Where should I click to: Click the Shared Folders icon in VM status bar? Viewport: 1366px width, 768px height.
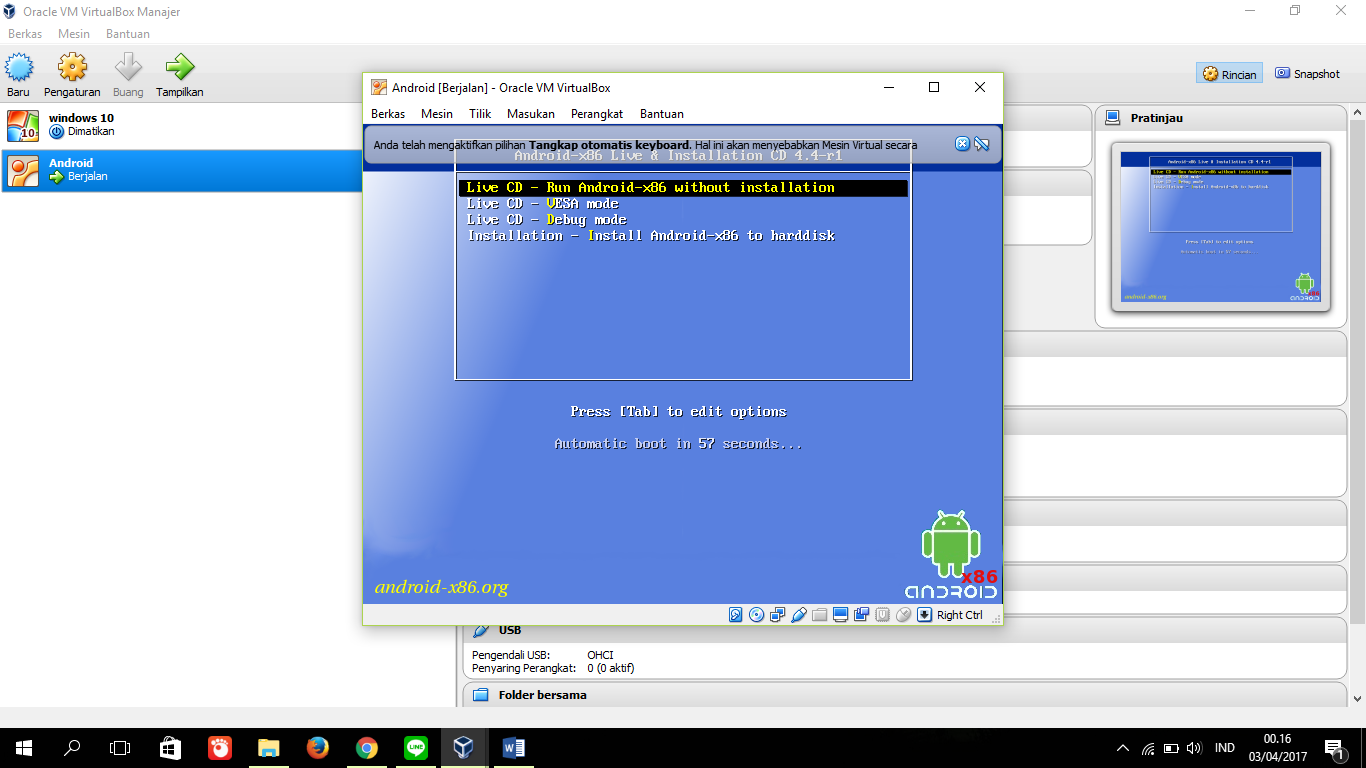pos(820,615)
